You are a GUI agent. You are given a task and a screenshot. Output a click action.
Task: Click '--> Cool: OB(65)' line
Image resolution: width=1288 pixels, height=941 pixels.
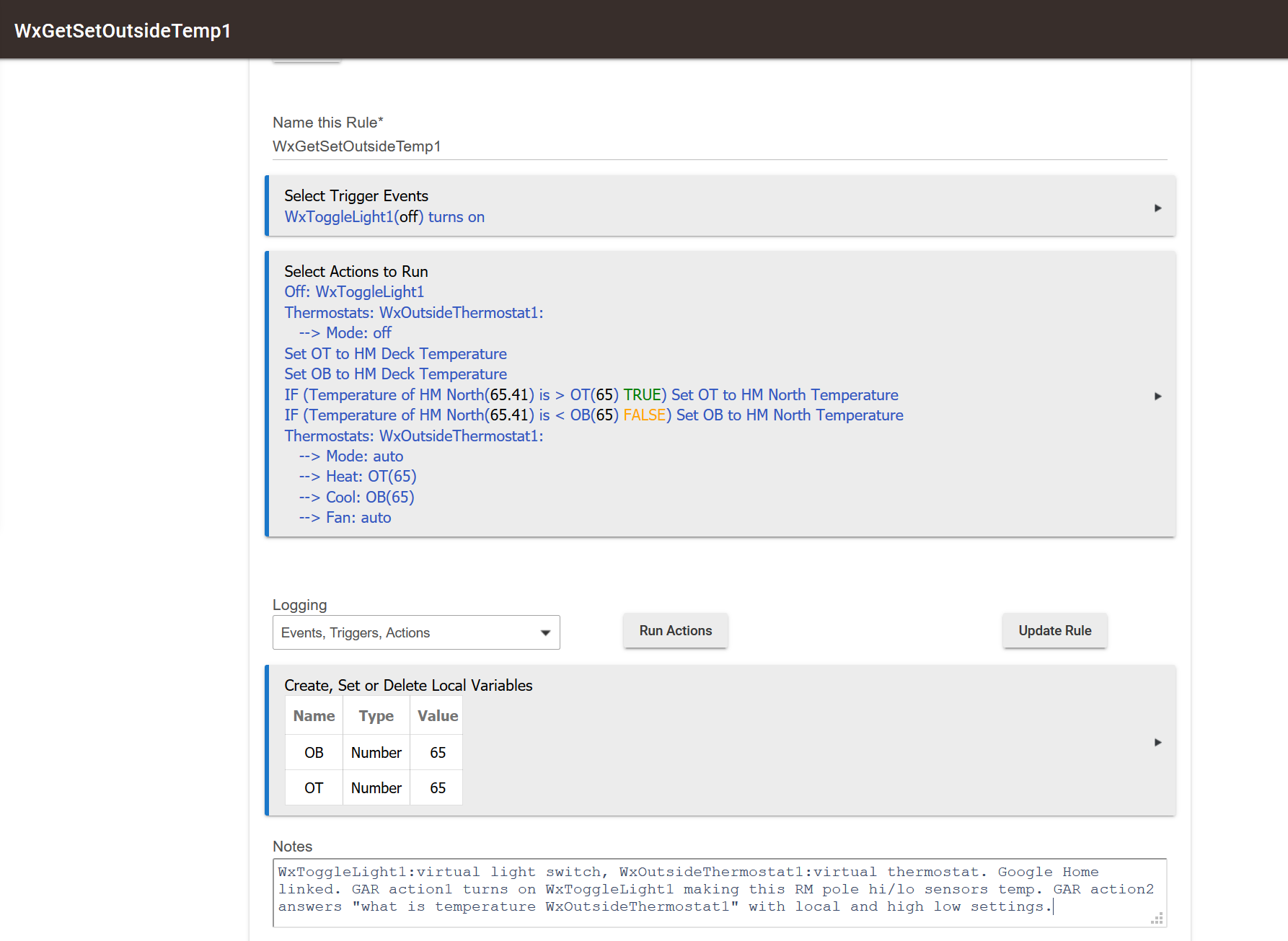(x=357, y=498)
